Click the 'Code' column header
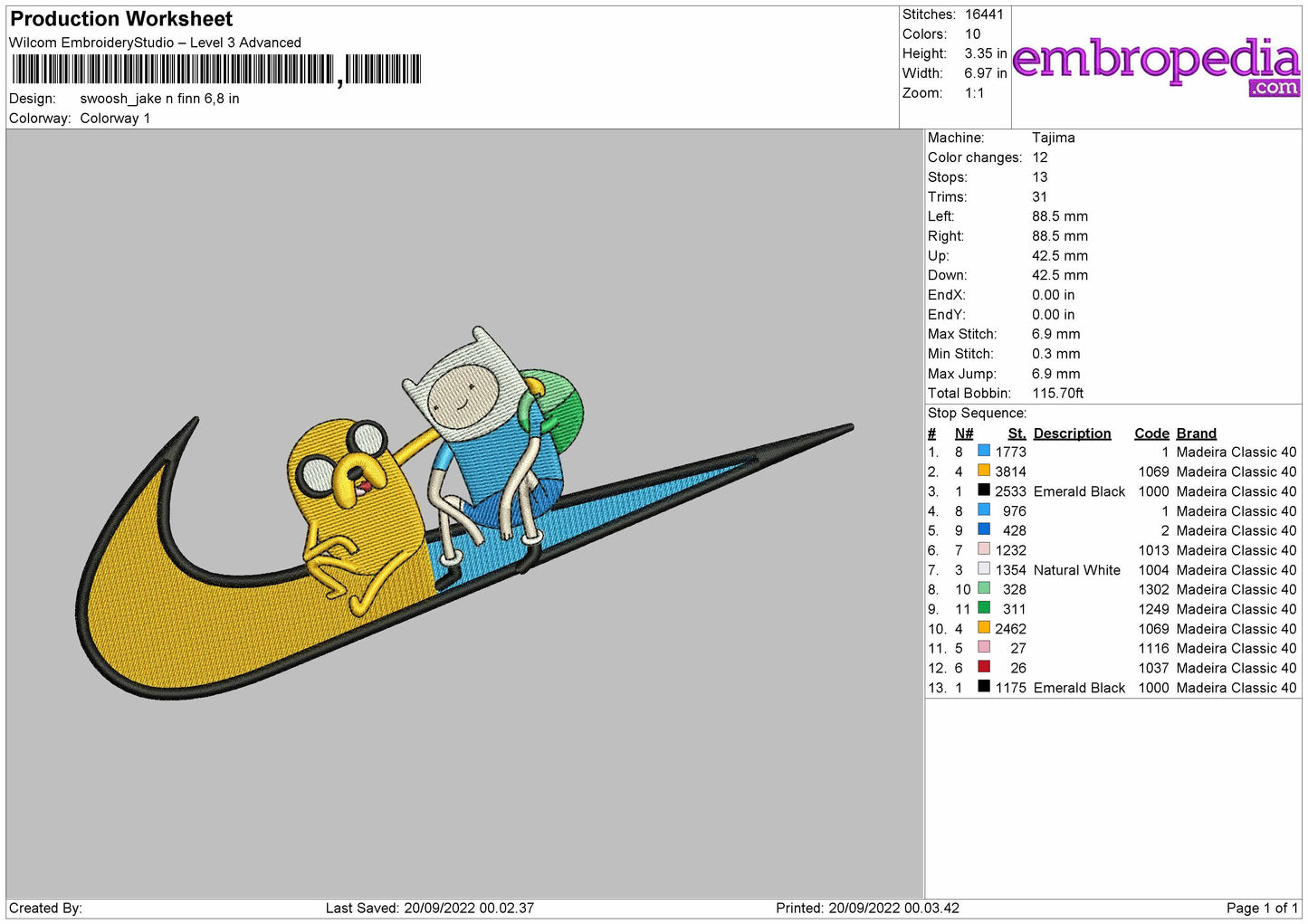The height and width of the screenshot is (924, 1308). point(1152,433)
